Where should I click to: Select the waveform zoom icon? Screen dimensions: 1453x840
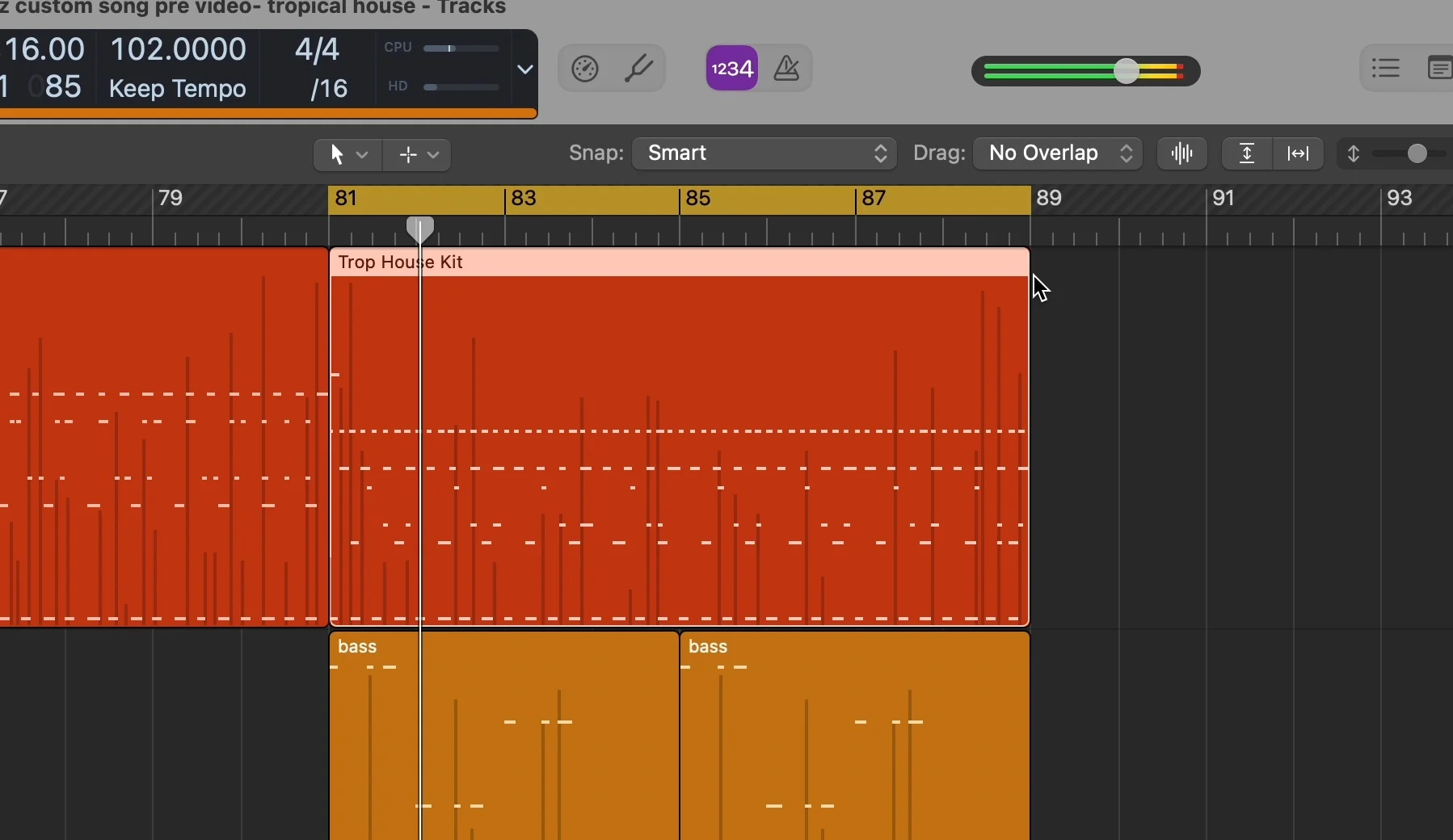pos(1181,153)
